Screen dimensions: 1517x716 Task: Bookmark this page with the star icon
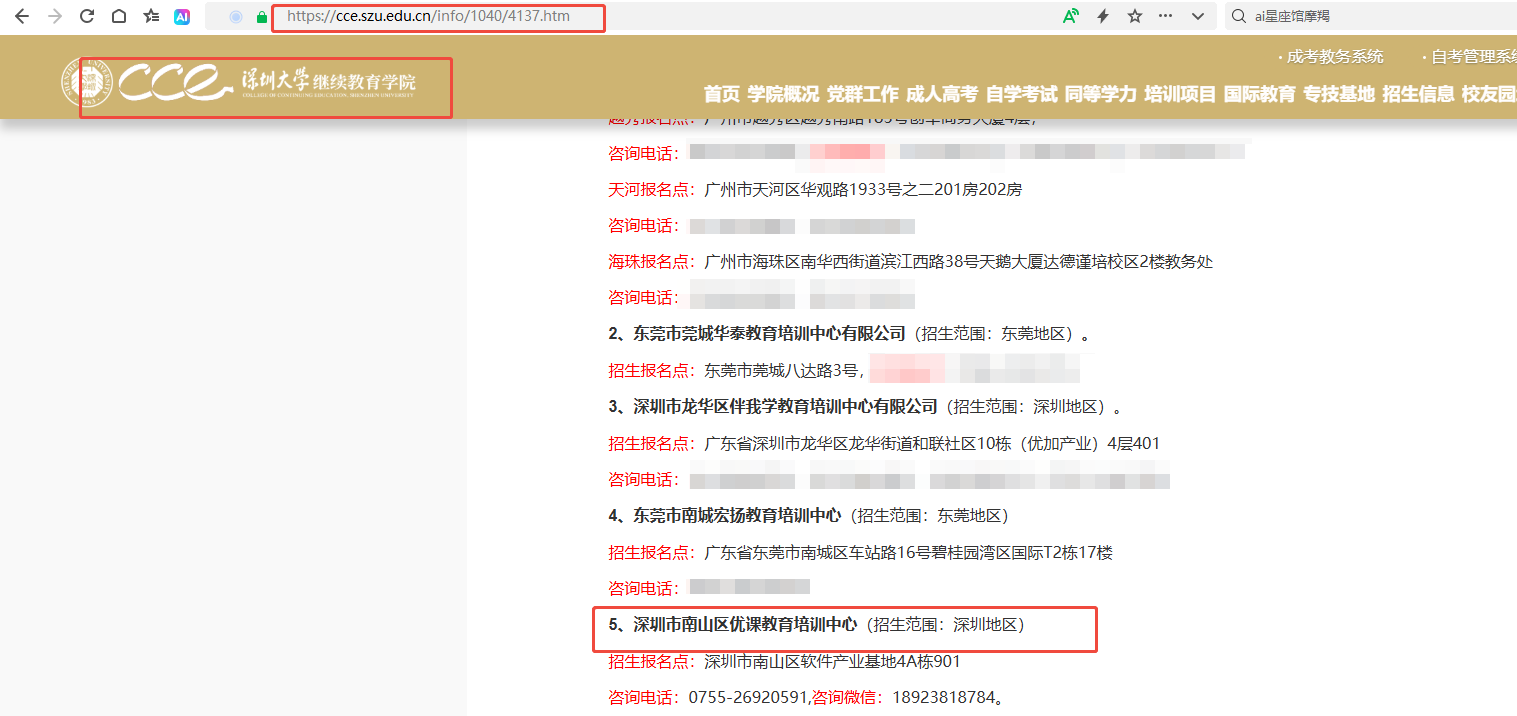[1134, 16]
